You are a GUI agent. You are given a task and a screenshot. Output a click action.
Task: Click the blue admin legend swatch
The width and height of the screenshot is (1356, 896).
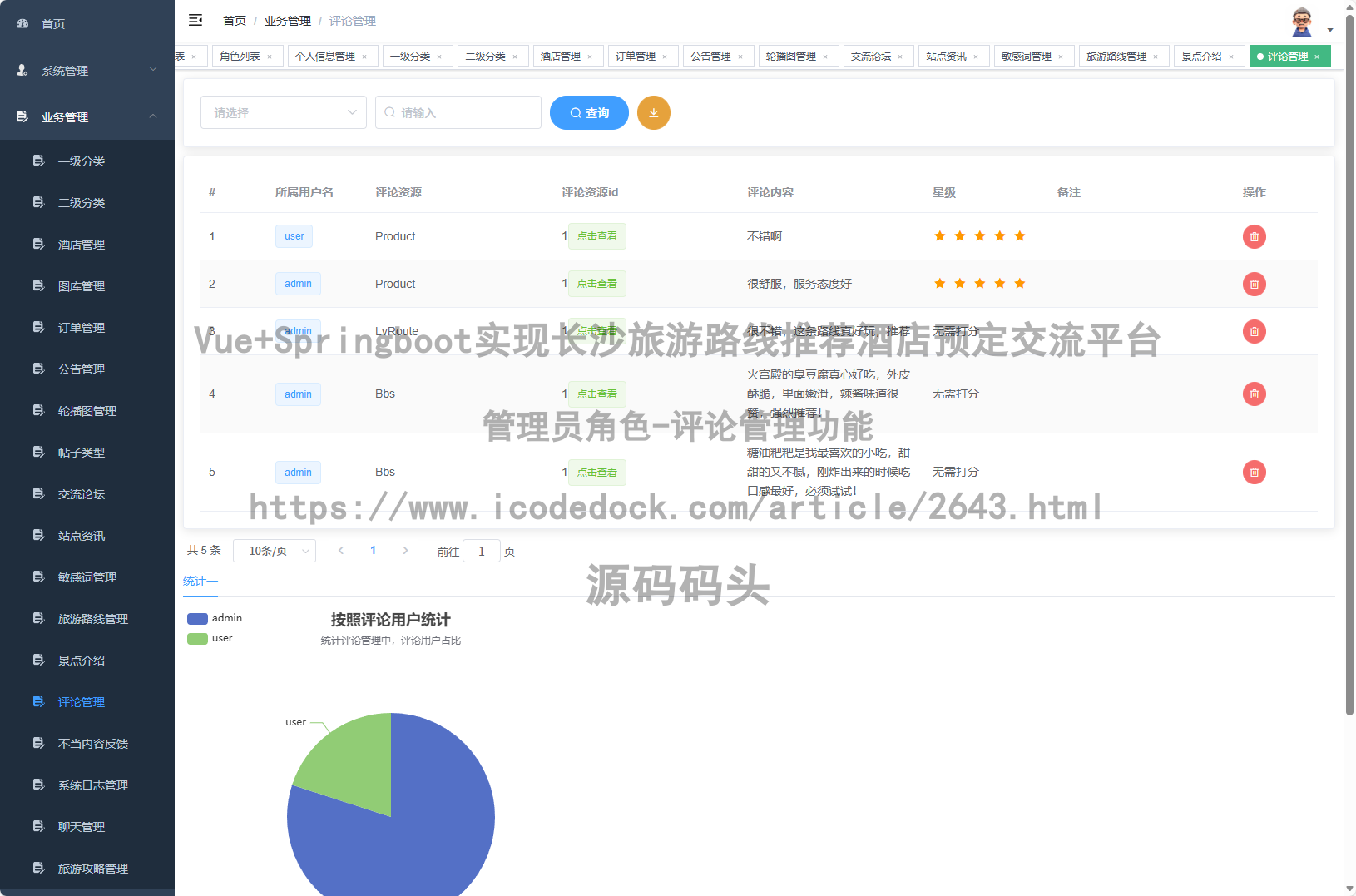[197, 618]
